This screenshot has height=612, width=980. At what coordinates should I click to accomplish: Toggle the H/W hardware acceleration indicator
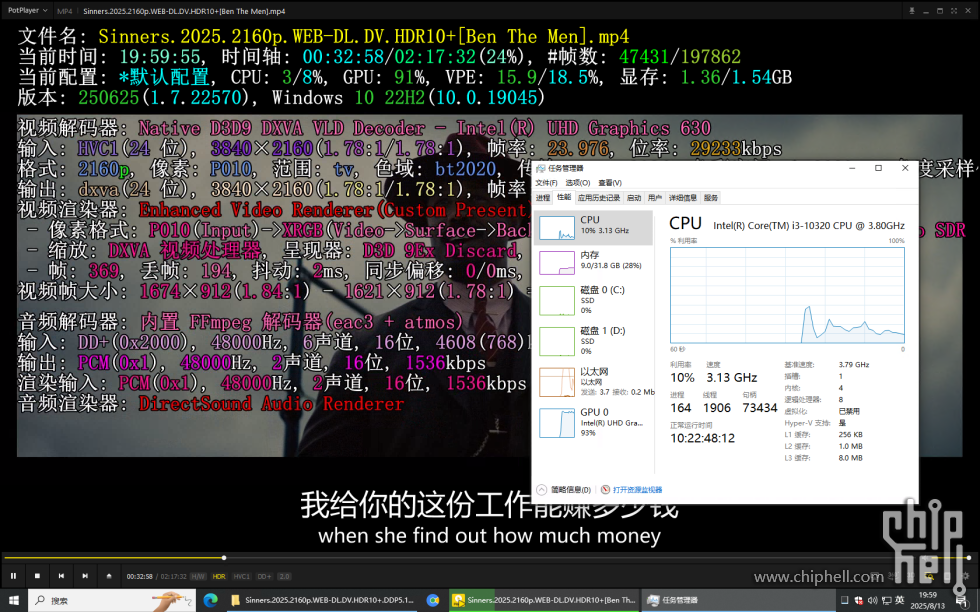pyautogui.click(x=198, y=576)
